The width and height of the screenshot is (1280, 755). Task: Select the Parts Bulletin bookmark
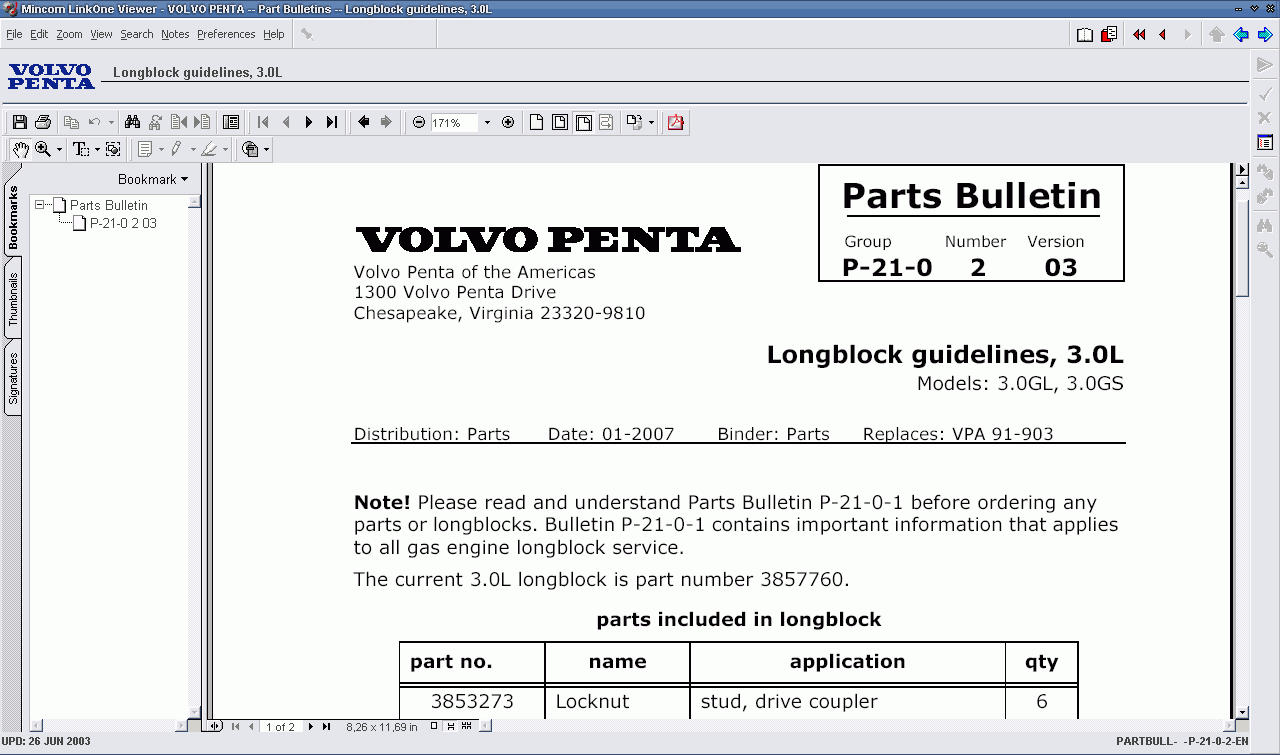click(x=108, y=205)
